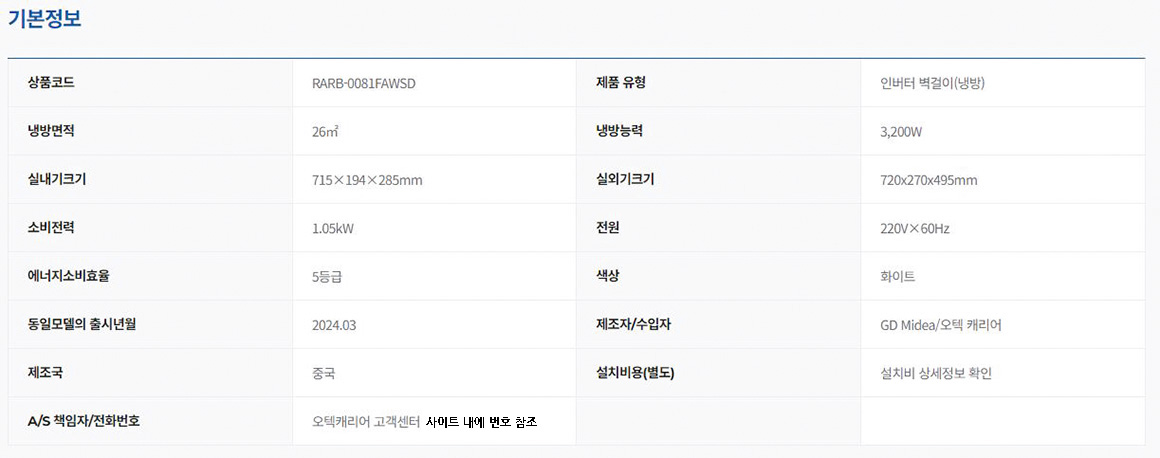Image resolution: width=1160 pixels, height=458 pixels.
Task: Click the 오텍캐리어 고객센터 text
Action: pyautogui.click(x=365, y=422)
